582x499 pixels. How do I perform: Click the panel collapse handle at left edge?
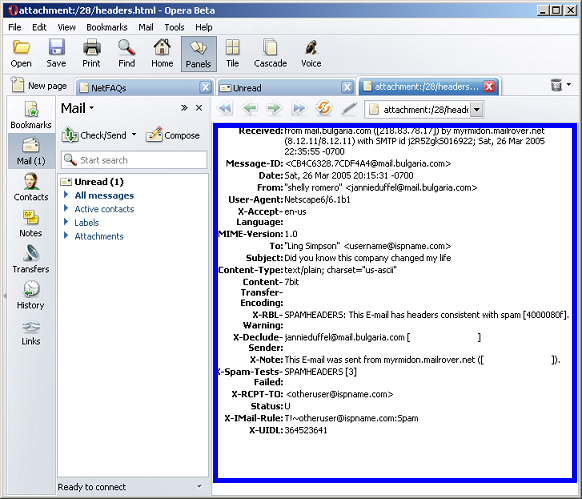[x=5, y=296]
